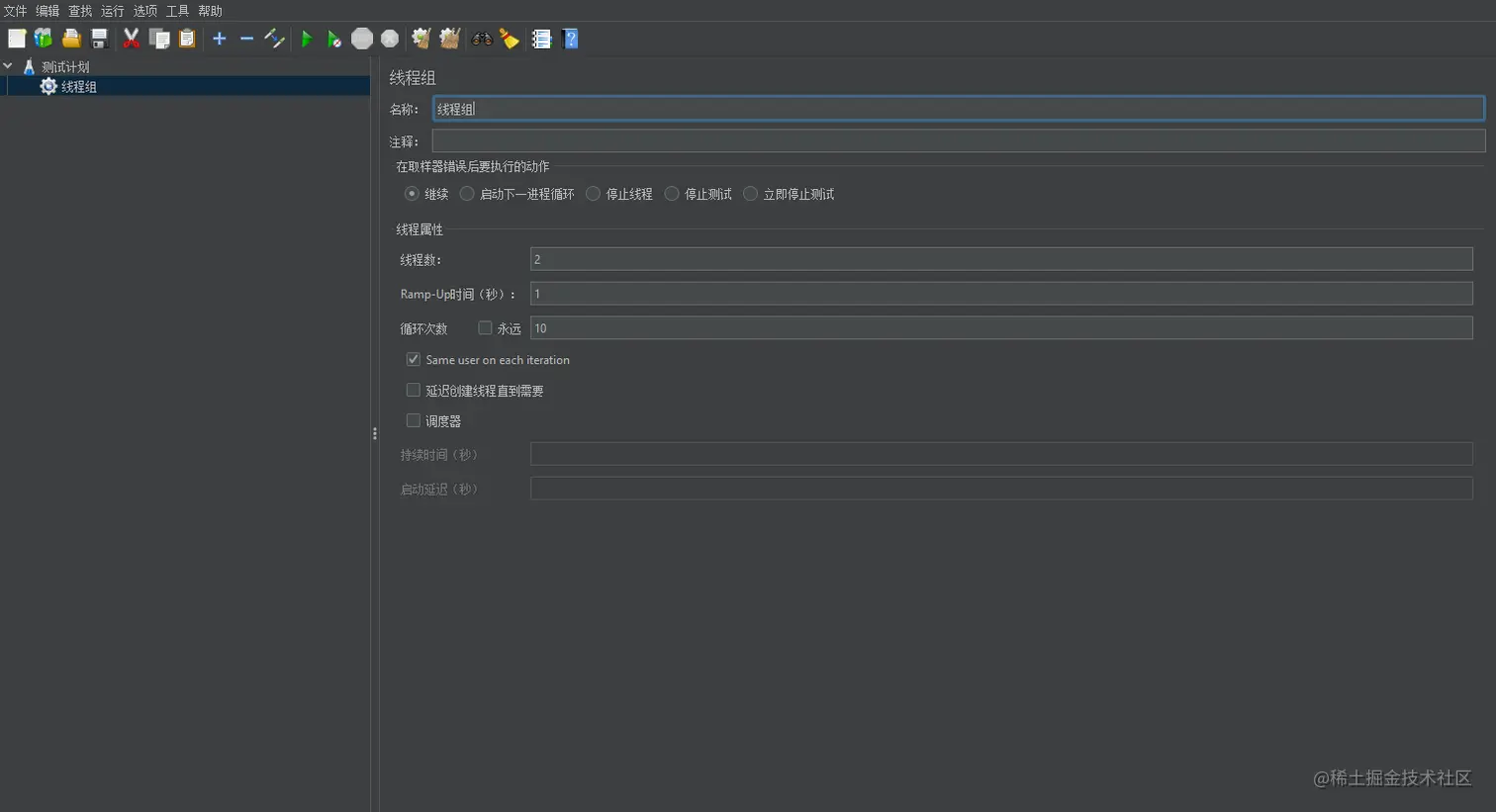Image resolution: width=1496 pixels, height=812 pixels.
Task: Click the 名称 input field
Action: (959, 109)
